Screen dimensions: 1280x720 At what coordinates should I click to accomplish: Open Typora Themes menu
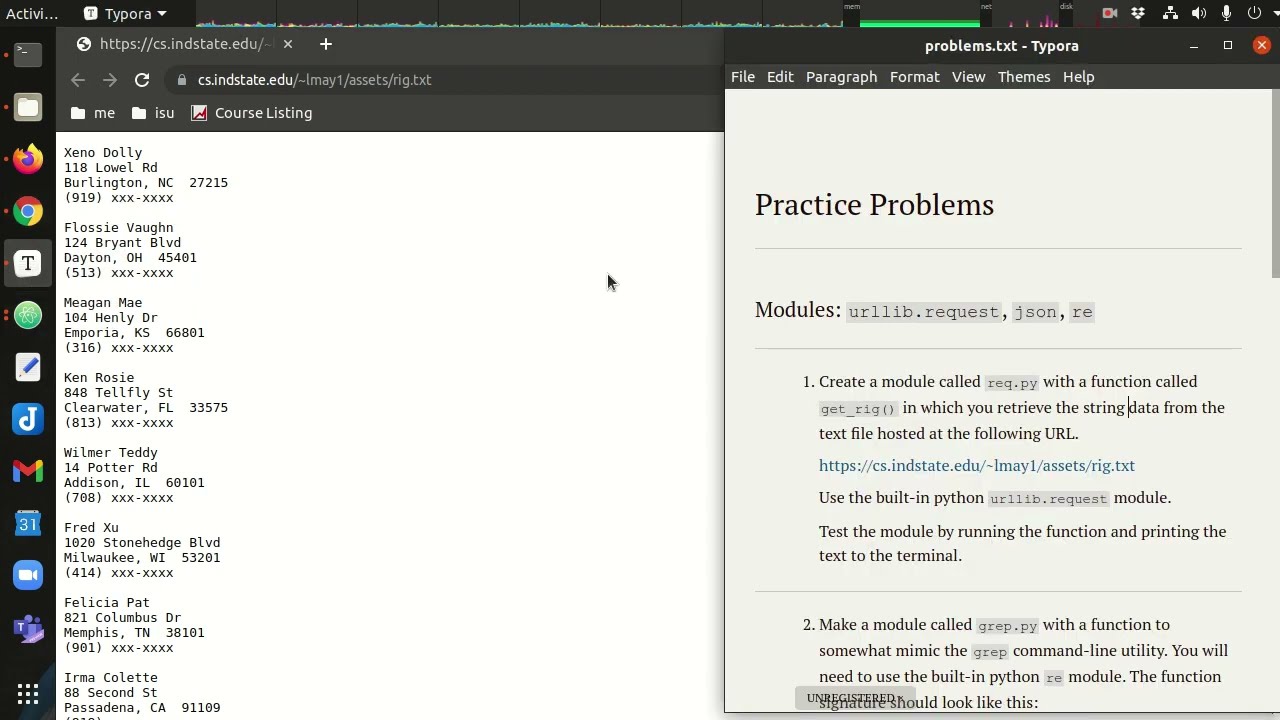pyautogui.click(x=1024, y=77)
